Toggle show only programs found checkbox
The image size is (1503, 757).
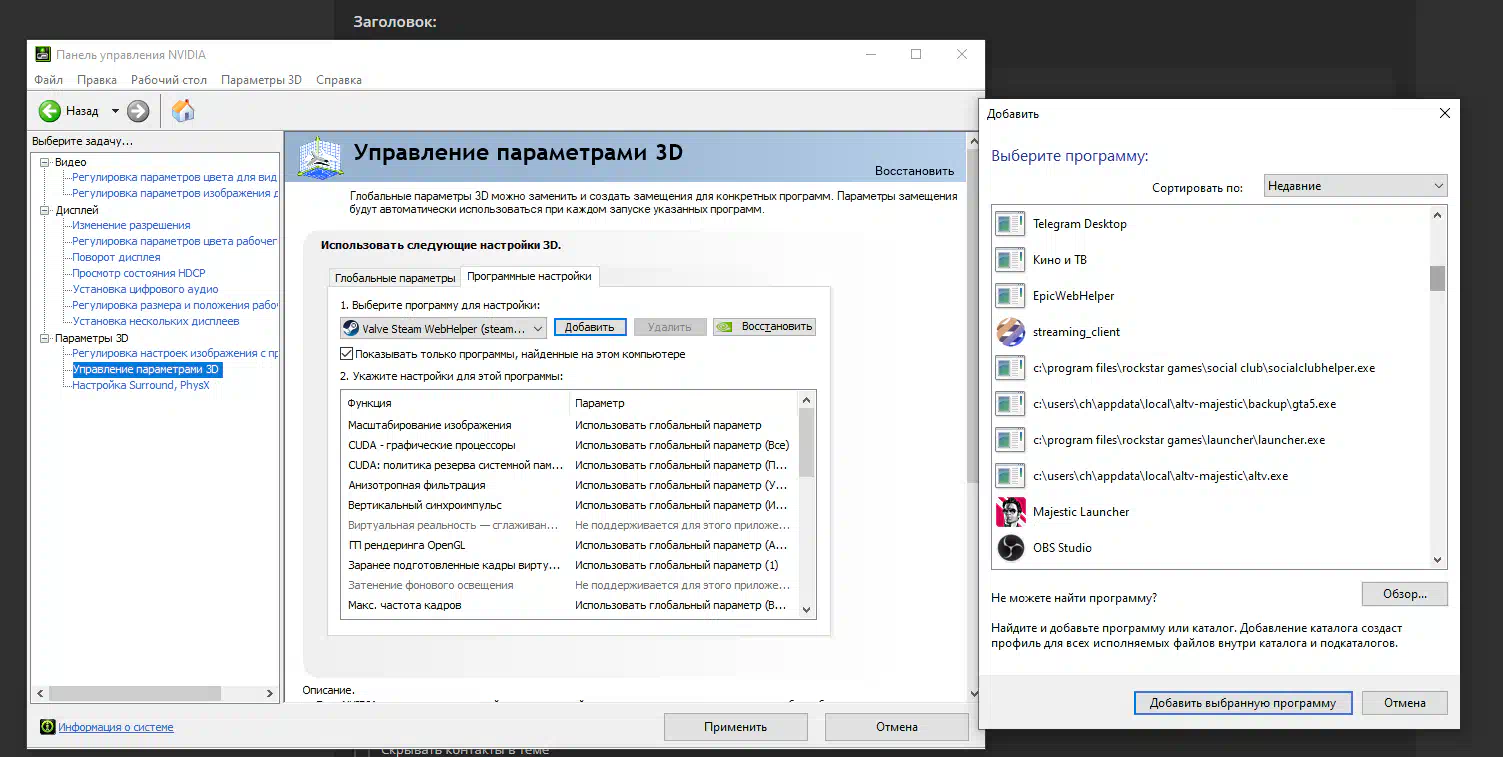click(x=347, y=354)
